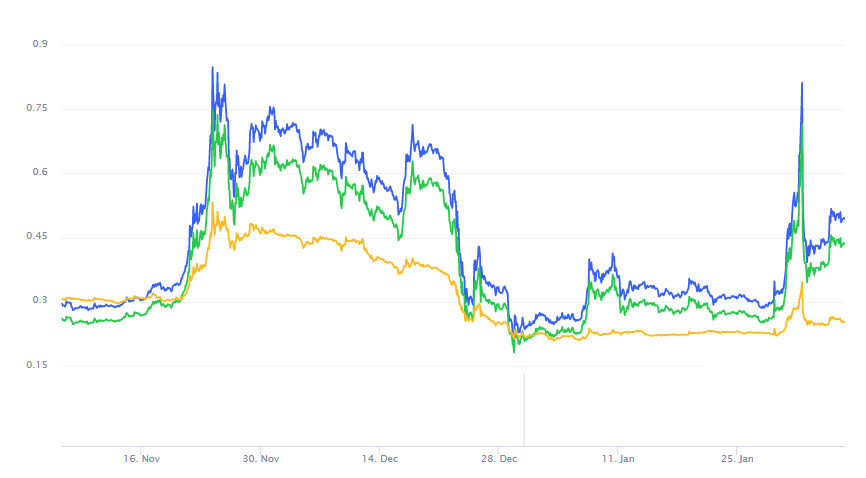Select the "11. Jan" date label
This screenshot has height=478, width=866.
pos(617,459)
